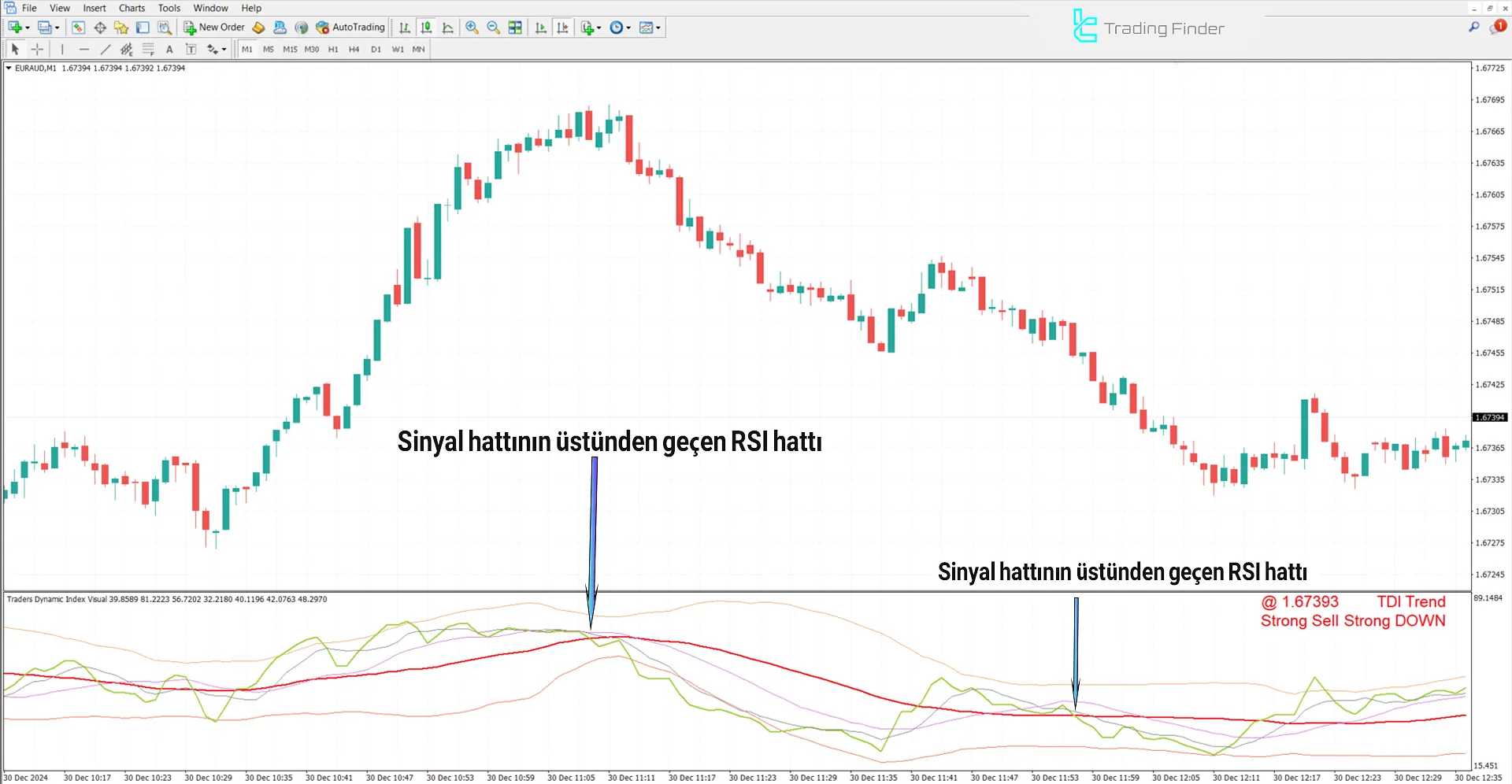Open the Insert menu
Screen dimensions: 1512x784
click(94, 8)
